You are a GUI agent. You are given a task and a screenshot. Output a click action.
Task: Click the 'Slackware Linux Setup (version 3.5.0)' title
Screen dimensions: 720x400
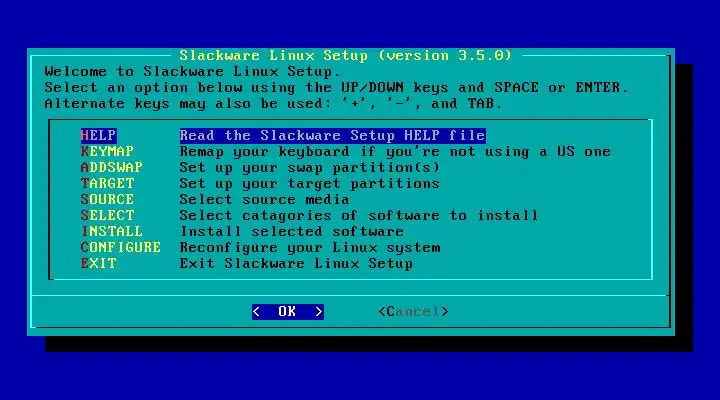(345, 56)
